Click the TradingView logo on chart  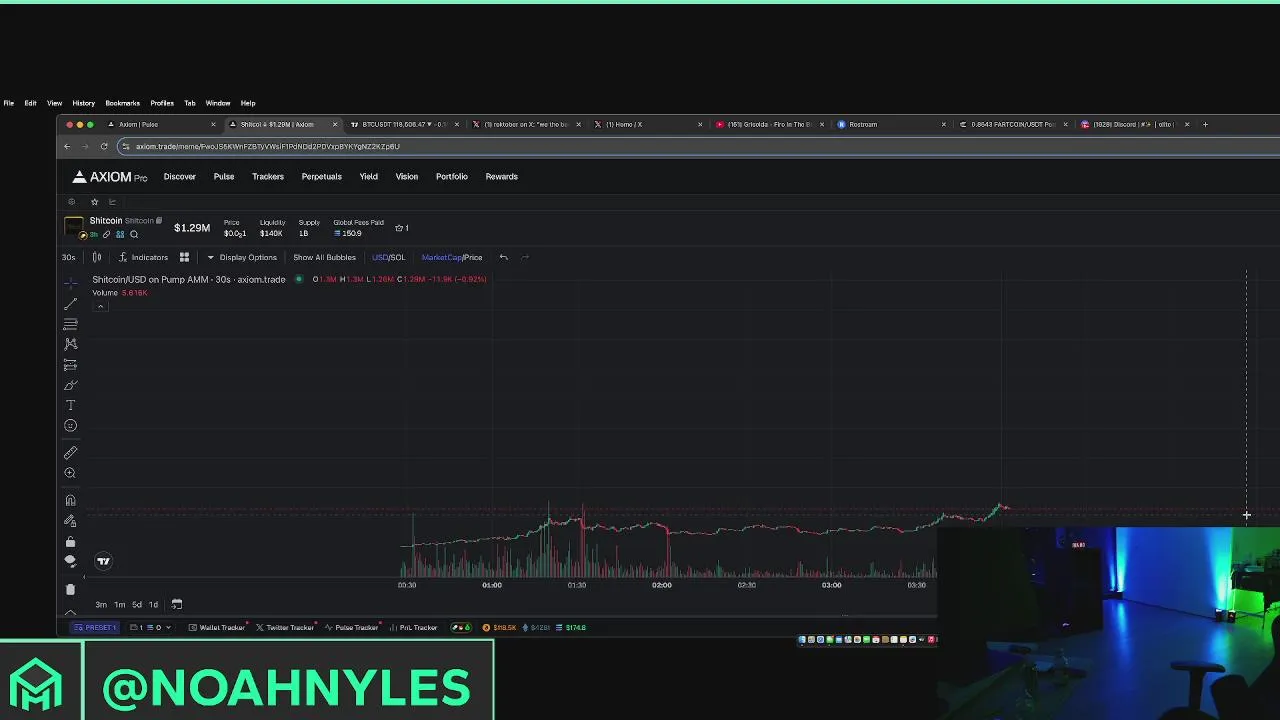click(x=103, y=561)
